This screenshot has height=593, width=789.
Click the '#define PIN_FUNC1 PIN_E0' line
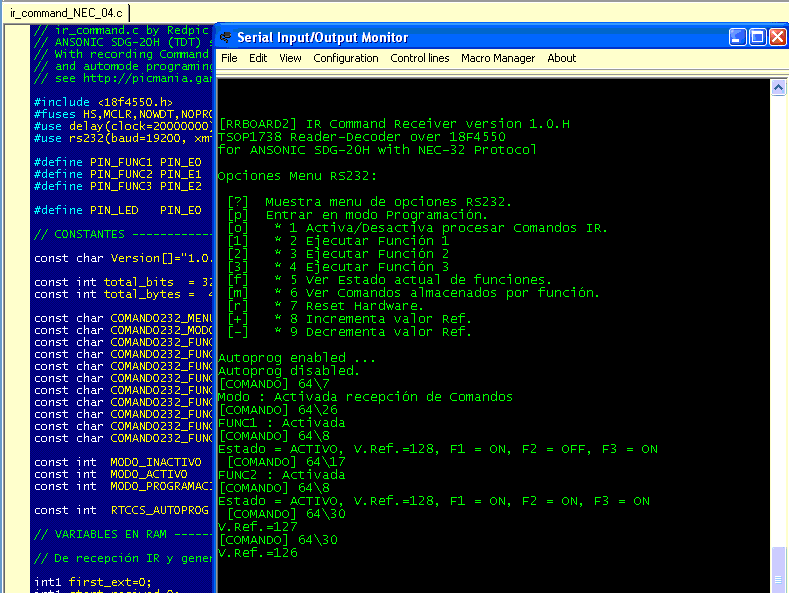coord(118,162)
